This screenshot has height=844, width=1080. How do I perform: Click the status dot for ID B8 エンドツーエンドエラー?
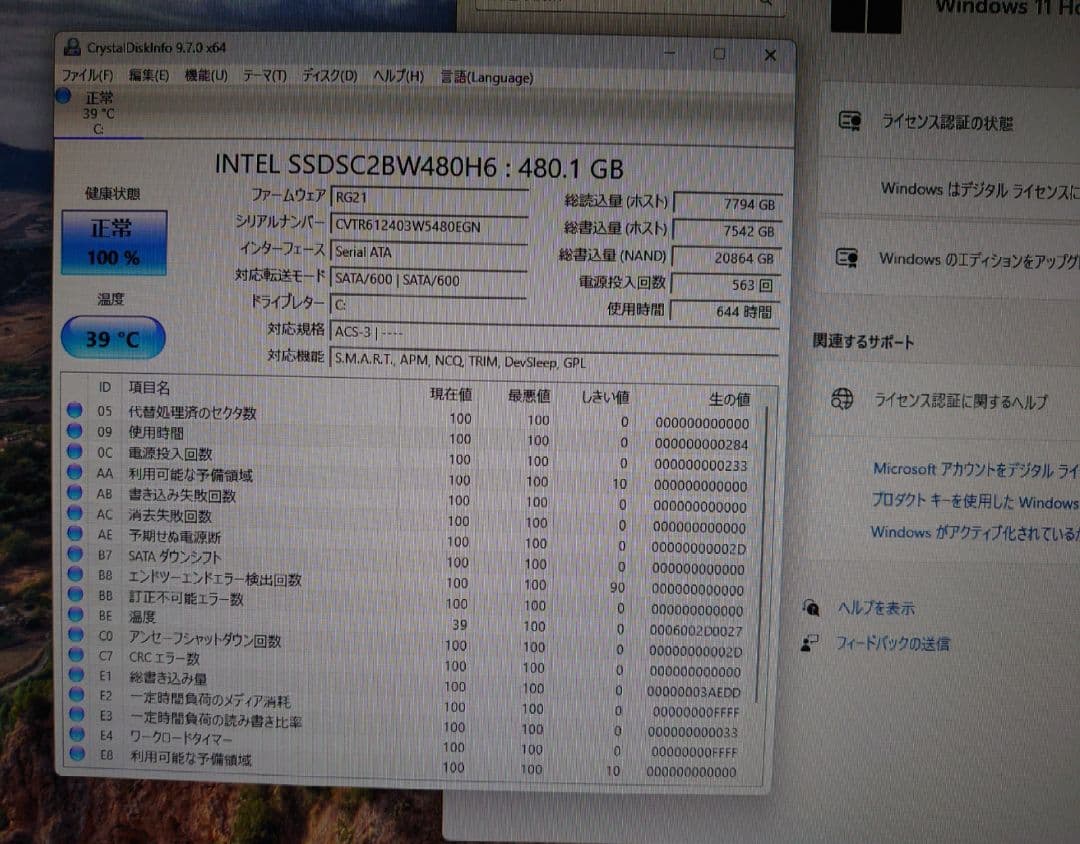pos(75,574)
